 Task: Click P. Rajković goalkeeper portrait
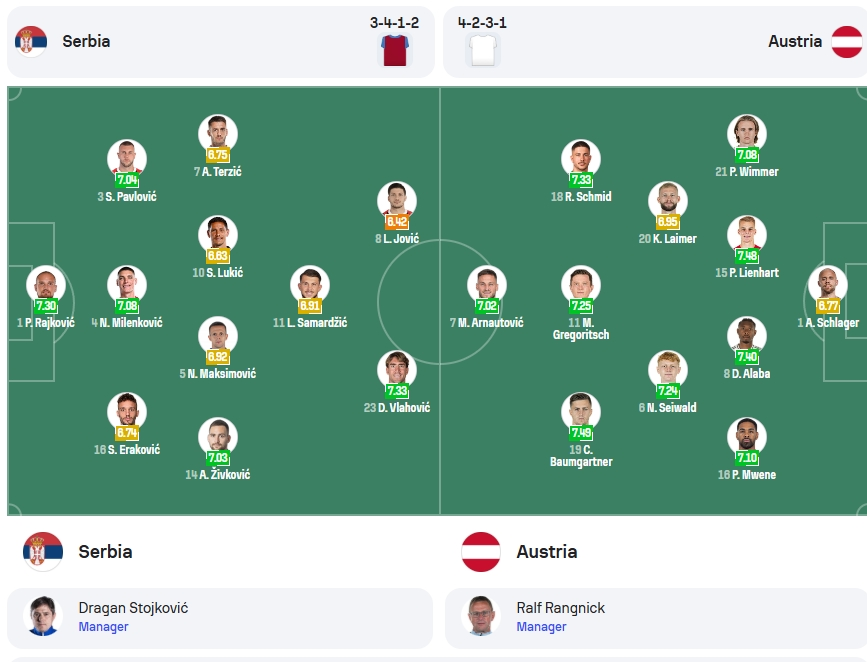coord(46,285)
